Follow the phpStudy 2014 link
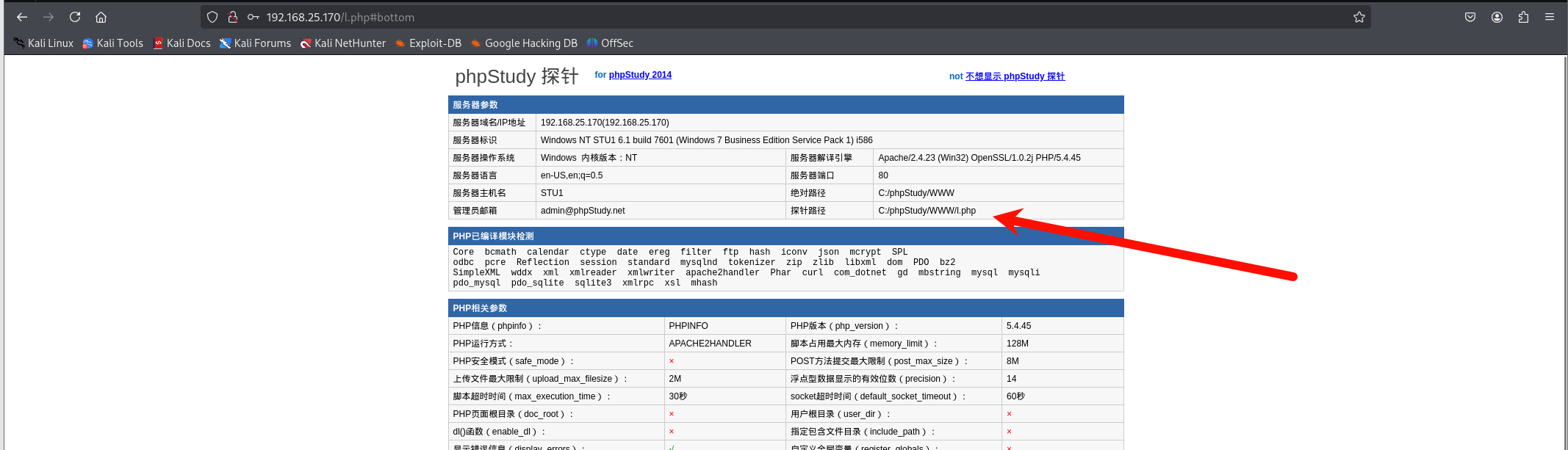The height and width of the screenshot is (450, 1568). click(x=640, y=75)
